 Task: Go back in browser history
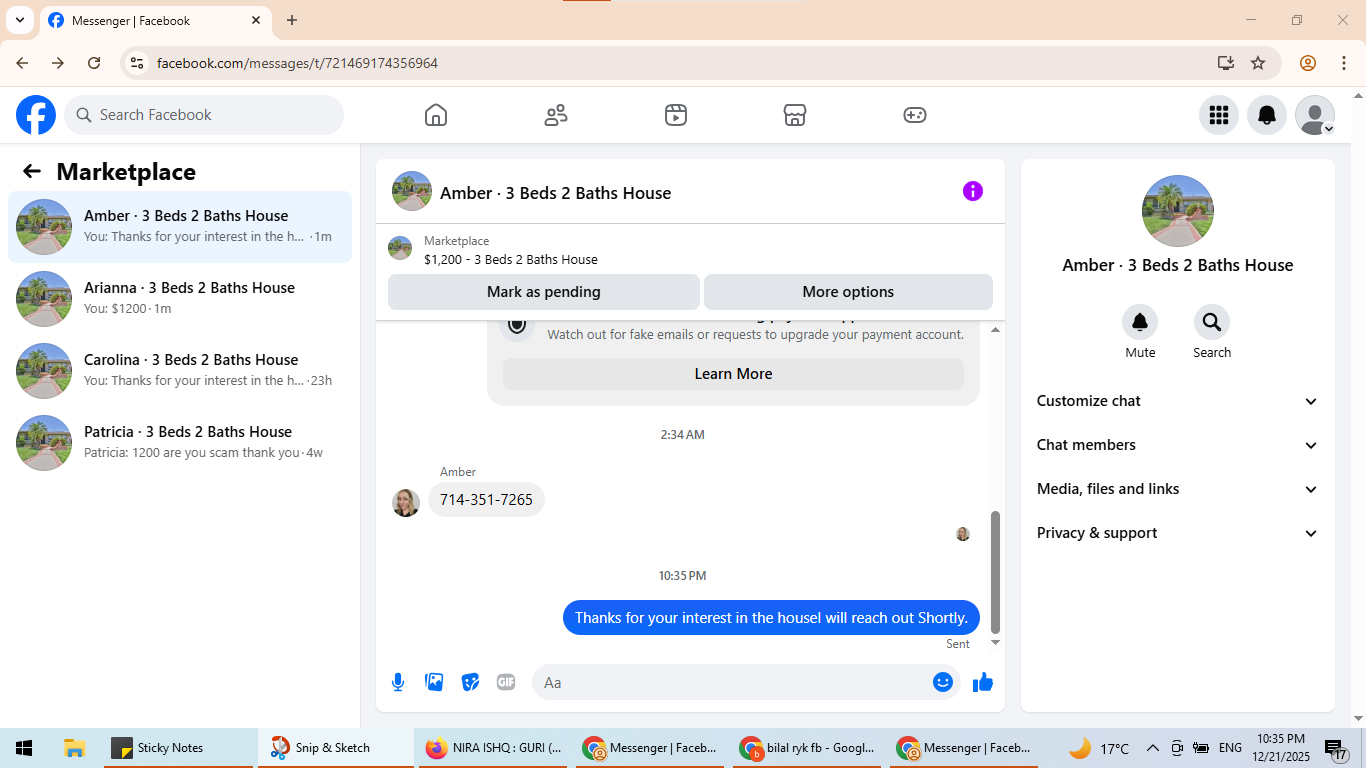[x=22, y=63]
